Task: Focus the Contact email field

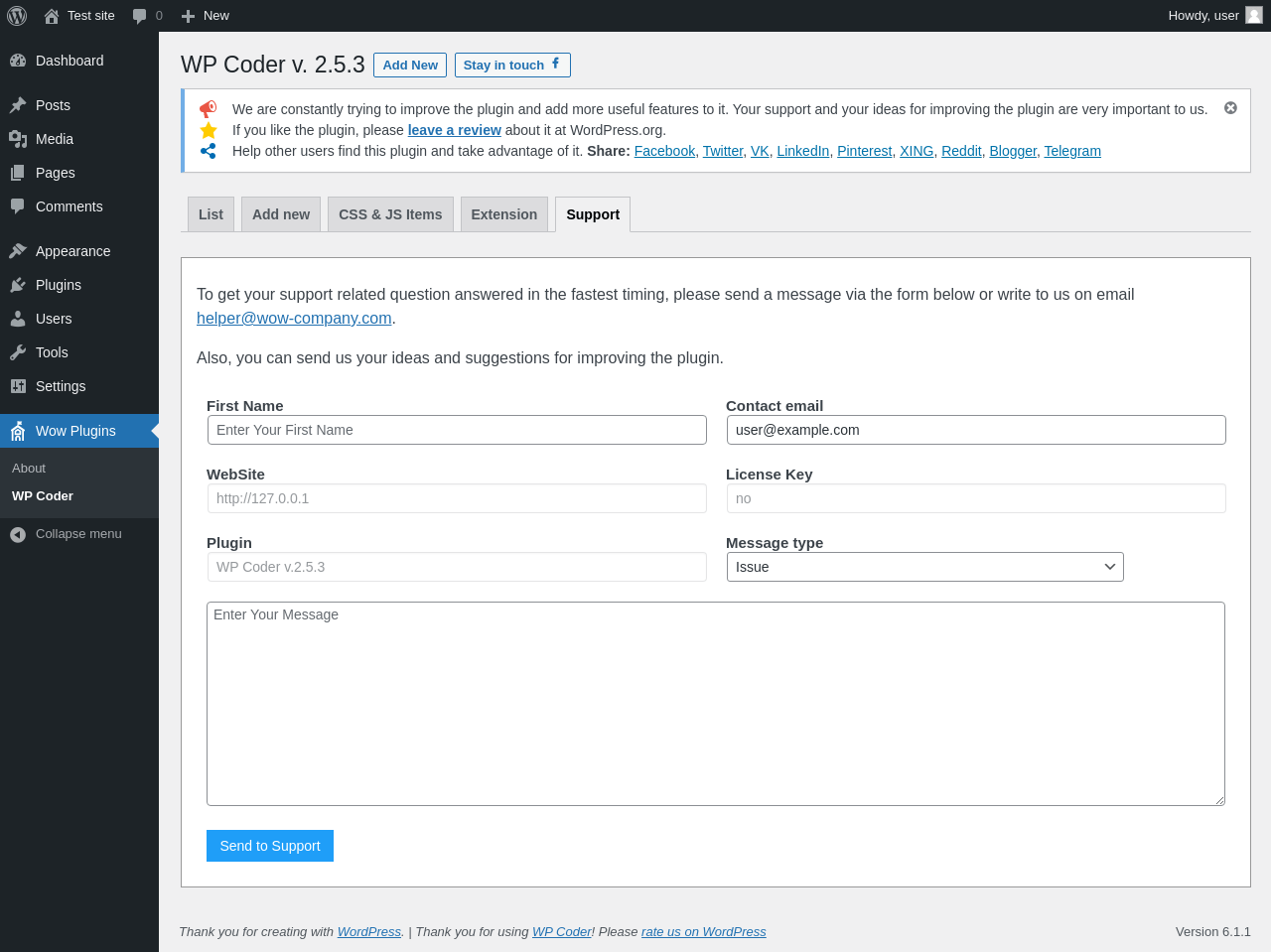Action: point(976,430)
